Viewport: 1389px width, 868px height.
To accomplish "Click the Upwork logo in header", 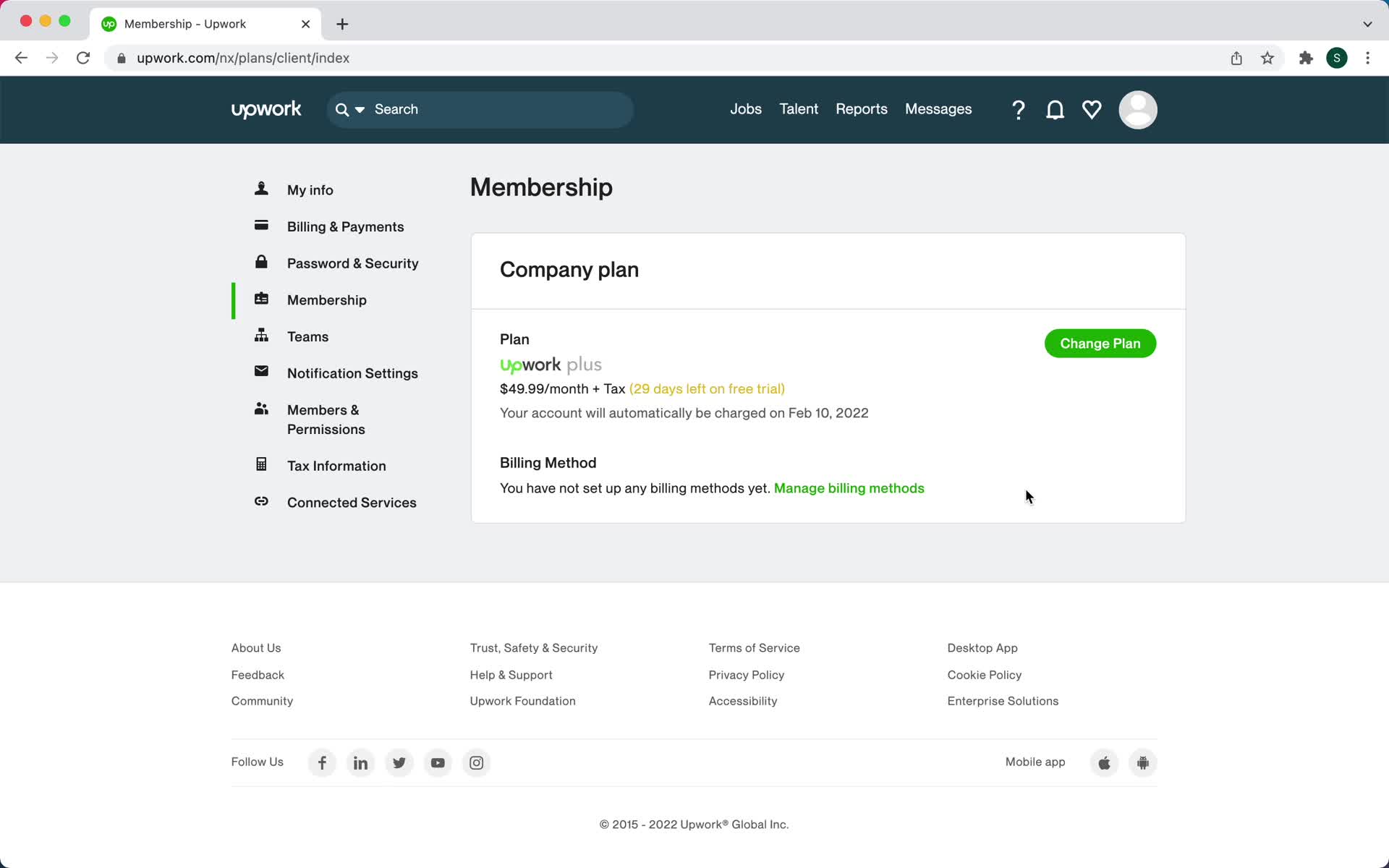I will coord(266,109).
